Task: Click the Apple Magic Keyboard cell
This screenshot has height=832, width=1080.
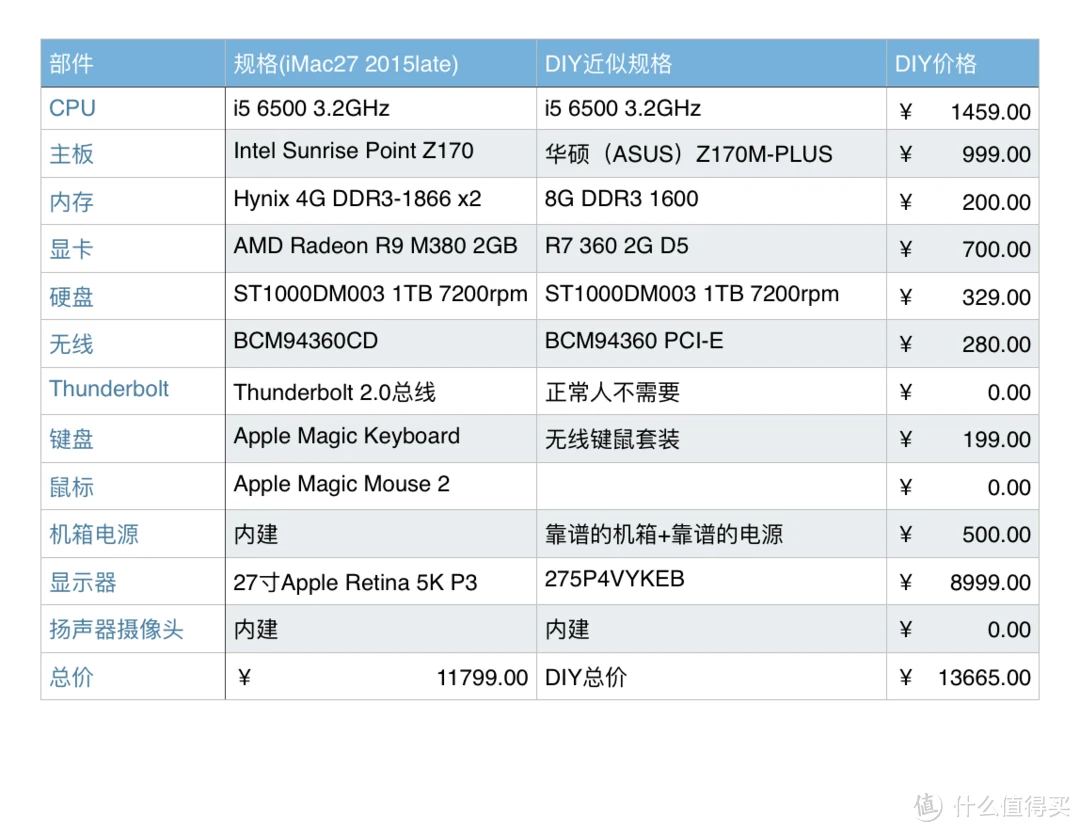Action: pyautogui.click(x=381, y=439)
